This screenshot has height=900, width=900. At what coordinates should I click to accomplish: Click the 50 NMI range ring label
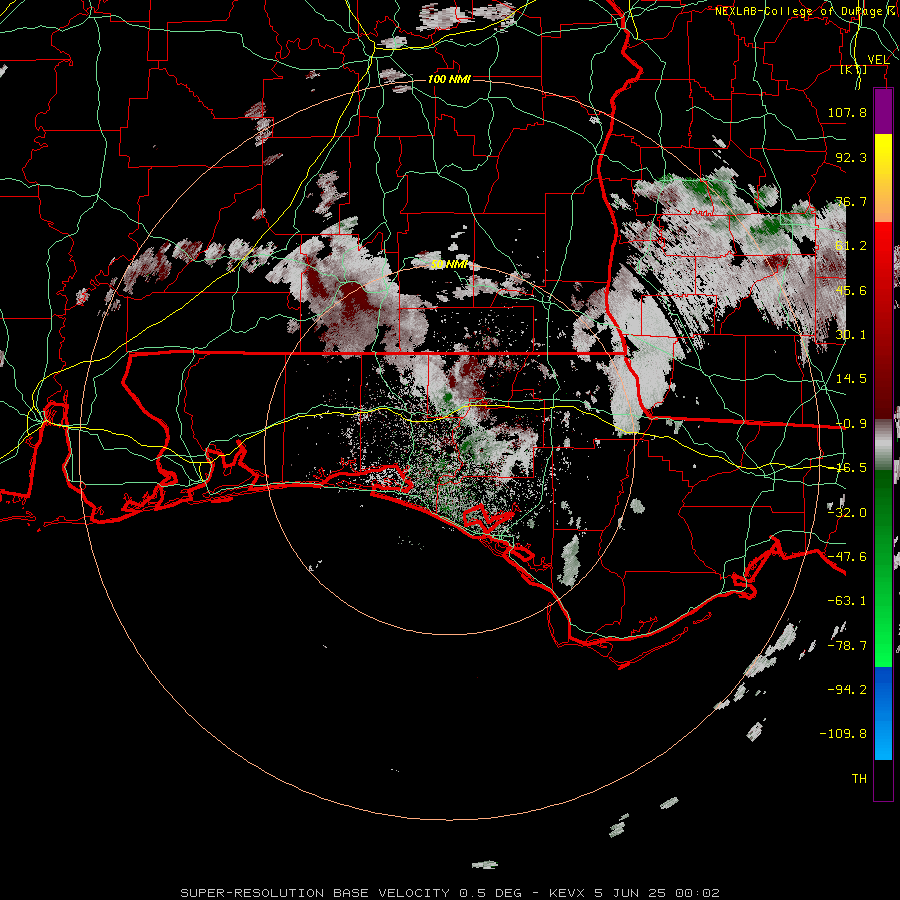pos(449,264)
